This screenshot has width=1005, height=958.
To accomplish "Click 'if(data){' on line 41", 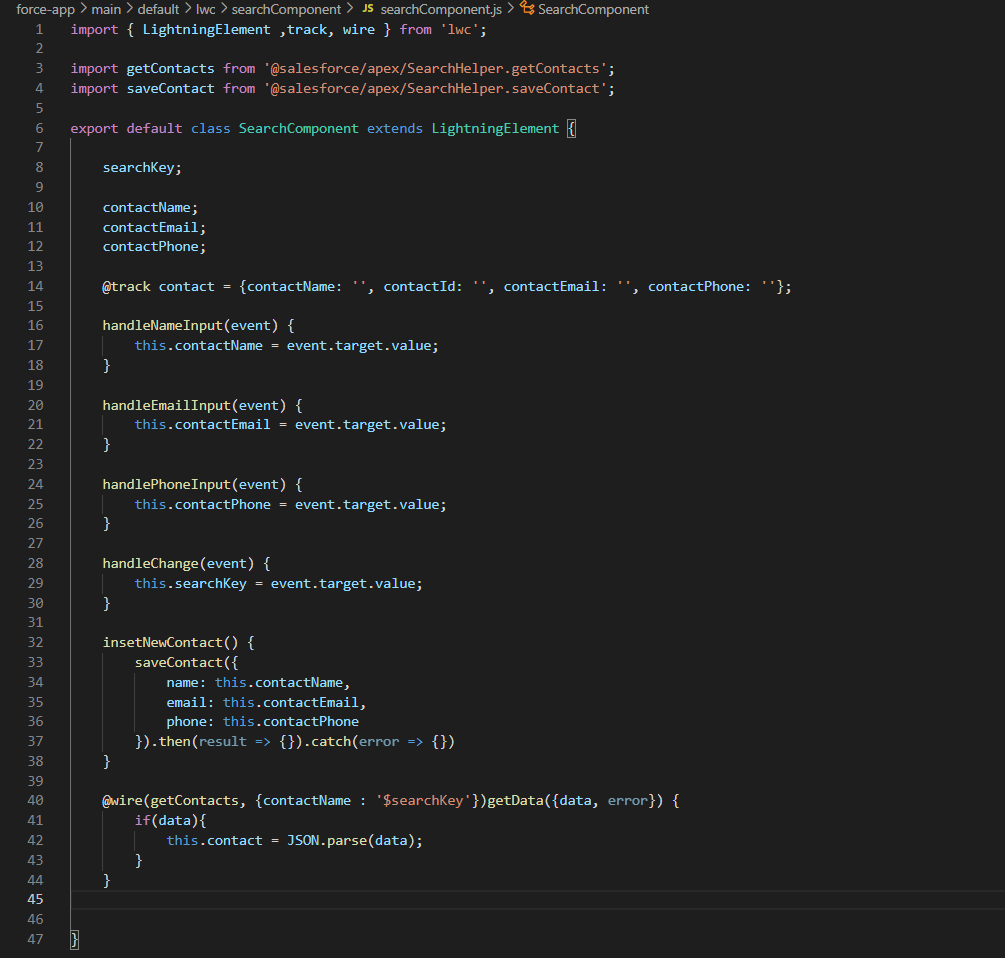I will (x=170, y=820).
